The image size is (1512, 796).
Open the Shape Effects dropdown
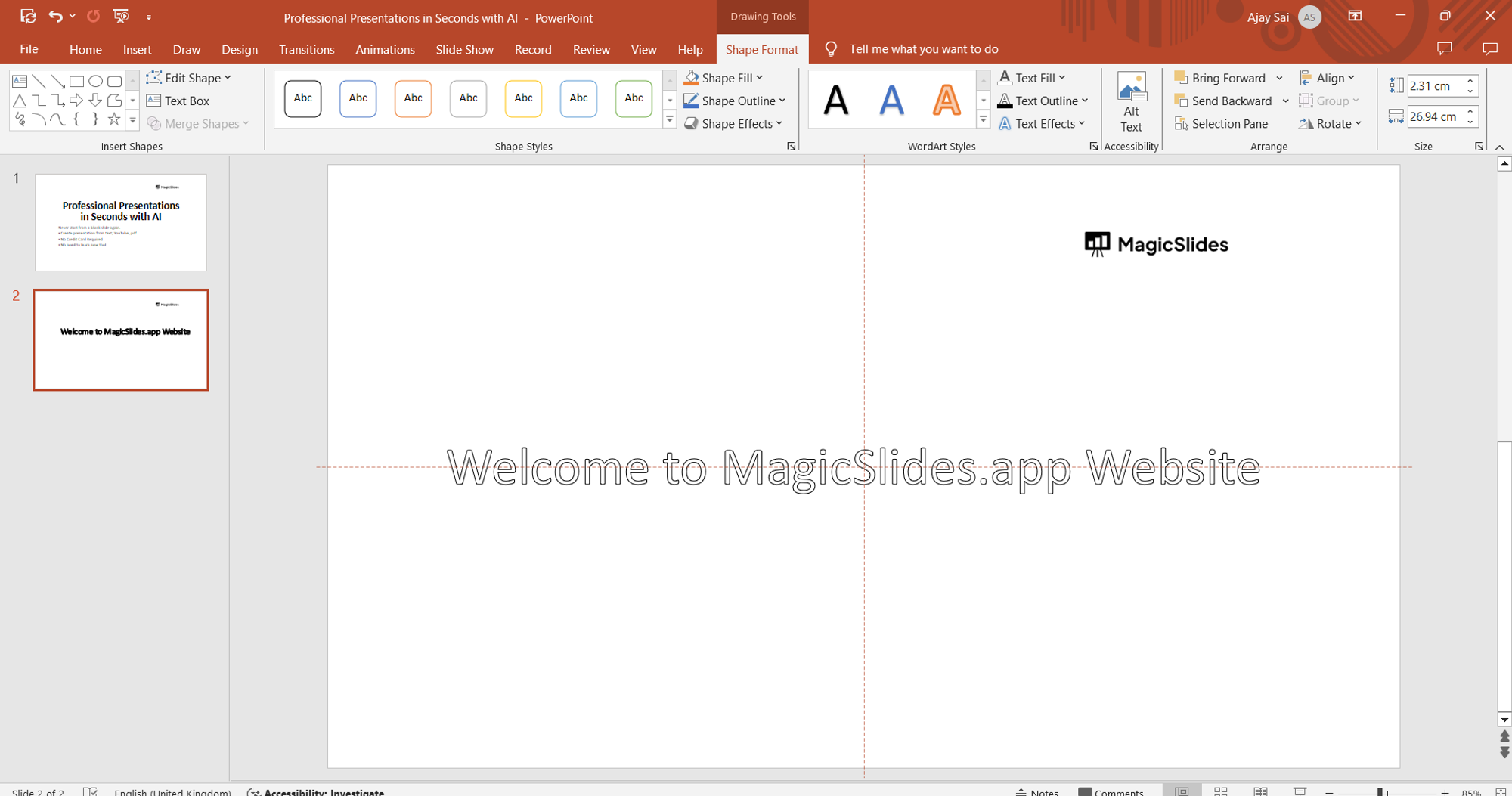point(733,123)
